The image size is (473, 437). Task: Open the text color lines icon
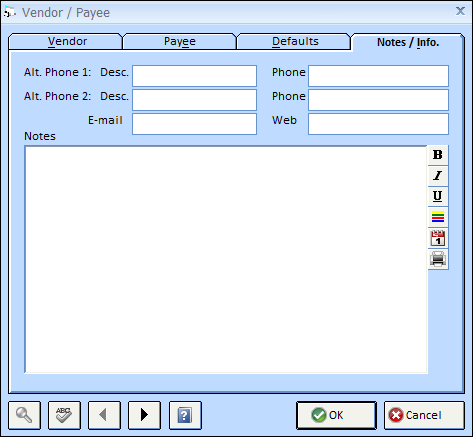(x=438, y=217)
